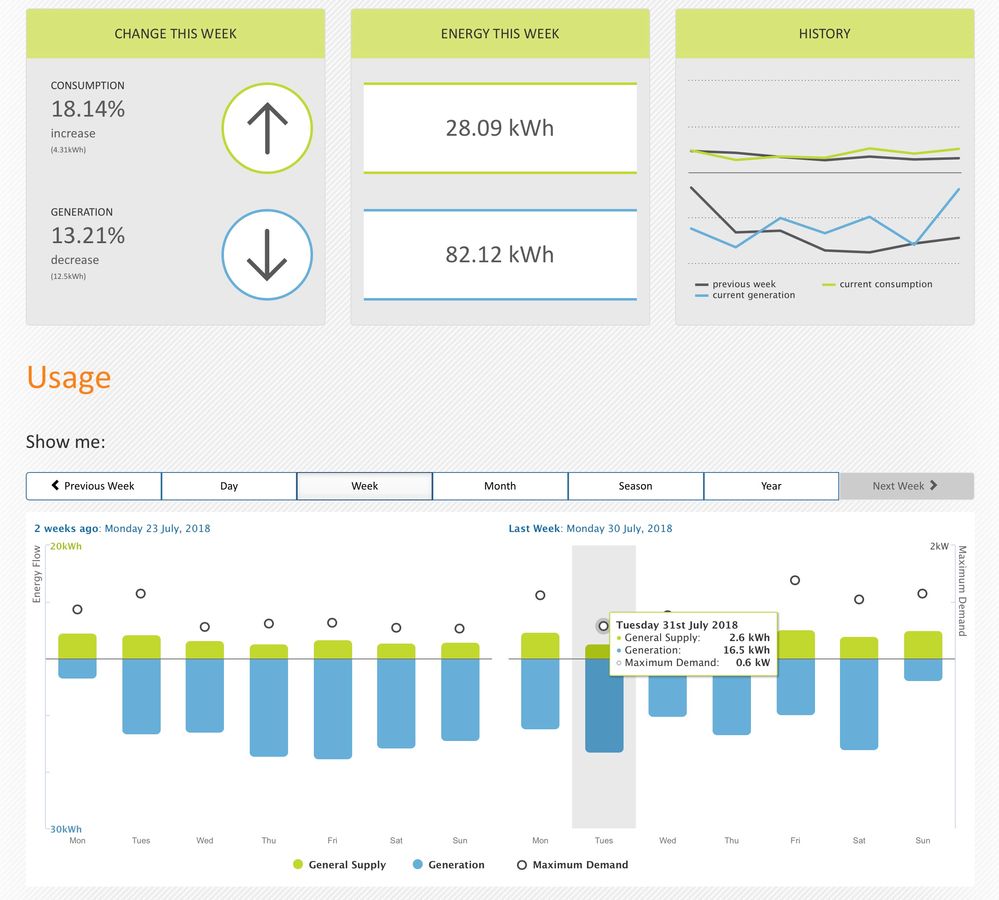Click the 82.12 kWh generation box

click(x=500, y=255)
